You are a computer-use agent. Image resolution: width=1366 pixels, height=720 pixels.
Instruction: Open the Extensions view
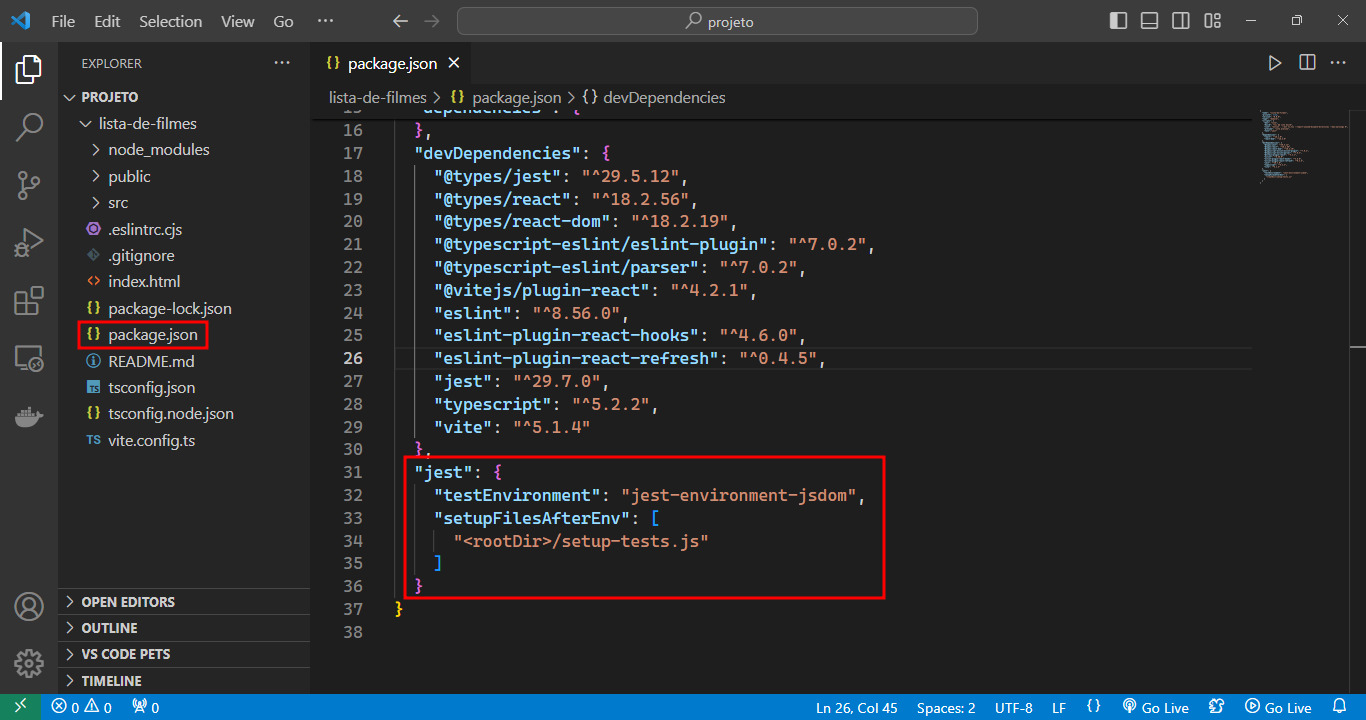[29, 301]
